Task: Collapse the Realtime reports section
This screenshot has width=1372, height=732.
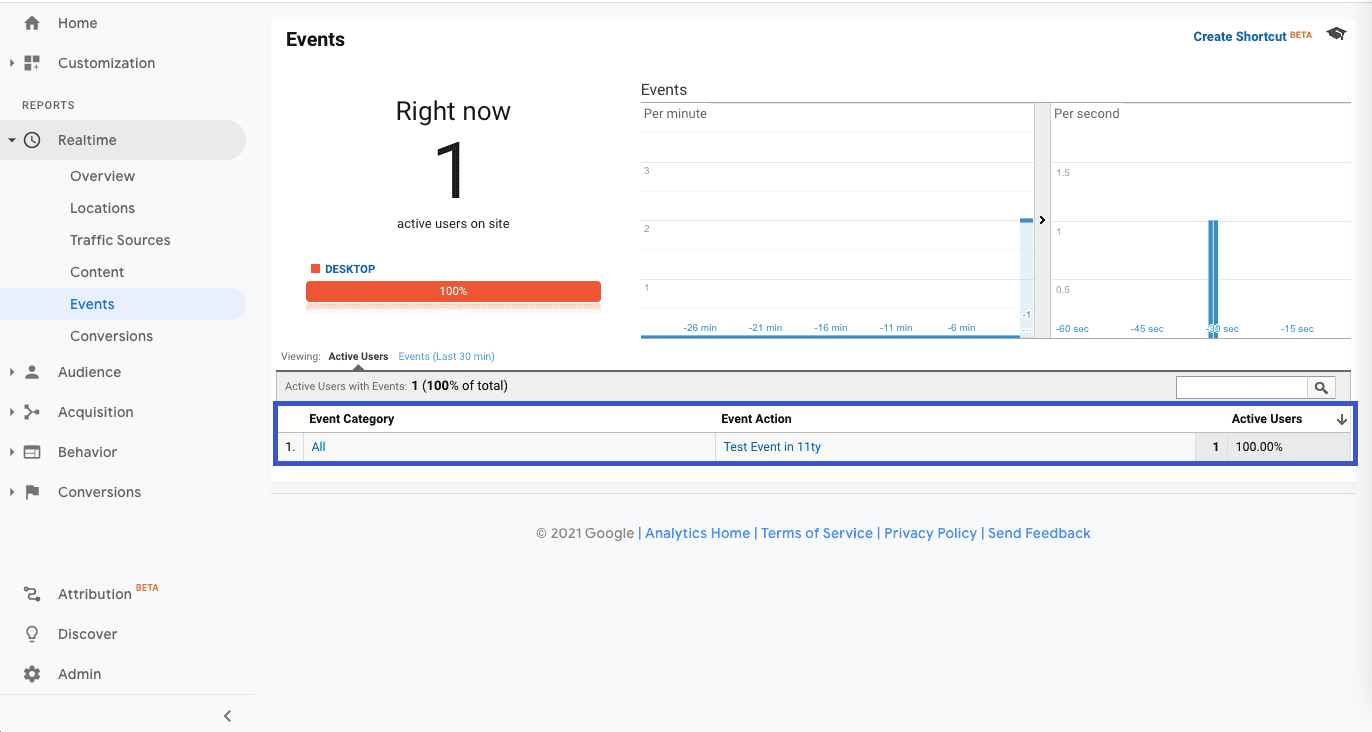Action: tap(12, 140)
